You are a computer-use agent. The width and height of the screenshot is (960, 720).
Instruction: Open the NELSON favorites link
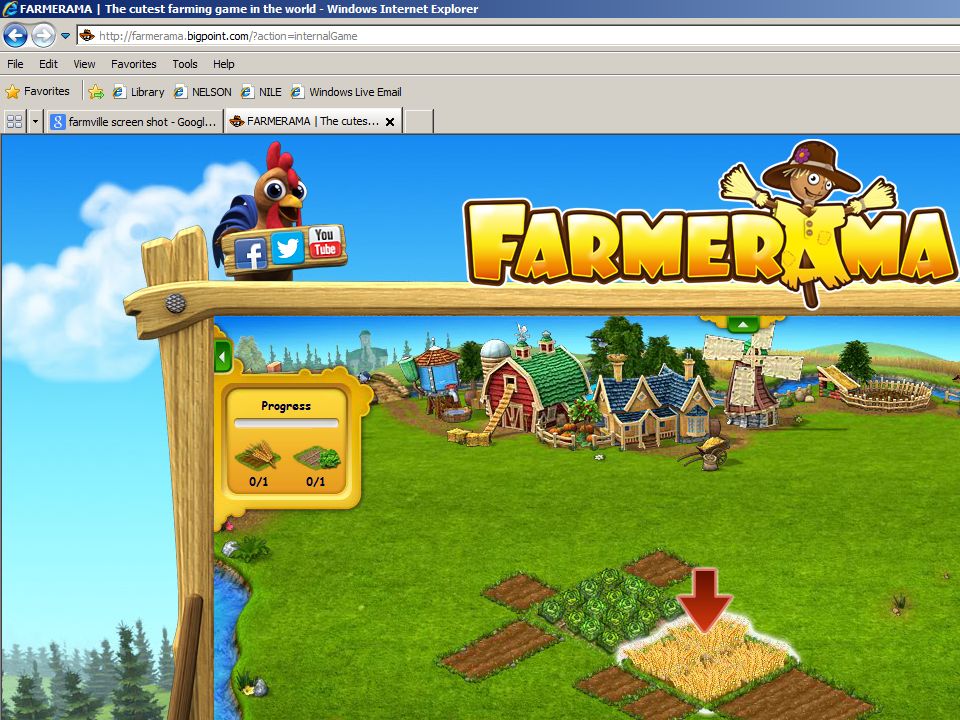coord(203,92)
